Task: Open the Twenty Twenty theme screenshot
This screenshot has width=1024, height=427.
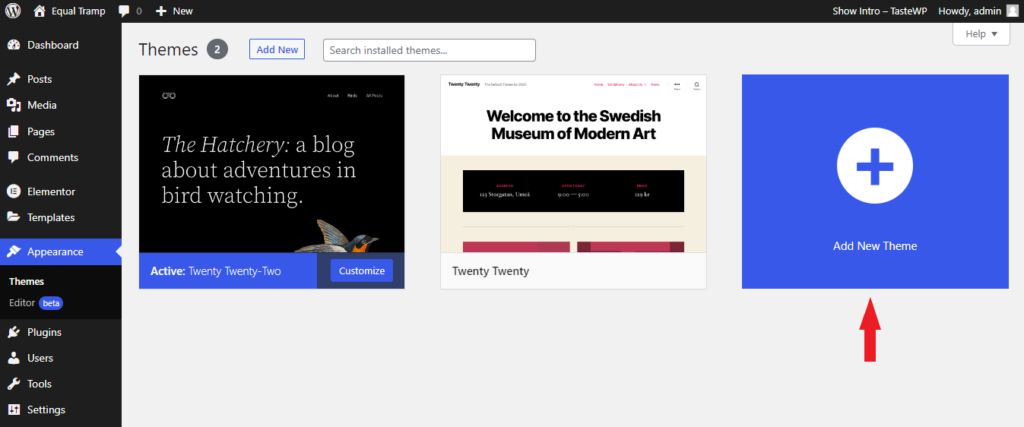Action: [573, 164]
